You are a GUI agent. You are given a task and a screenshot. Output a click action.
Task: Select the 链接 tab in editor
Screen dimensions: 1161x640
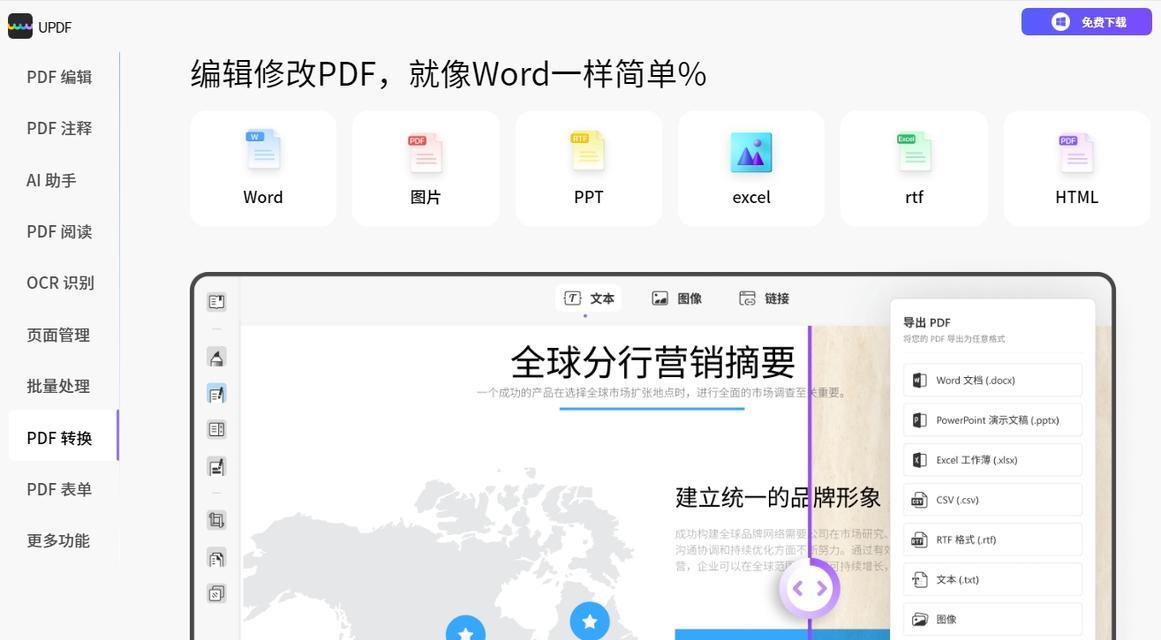point(764,299)
